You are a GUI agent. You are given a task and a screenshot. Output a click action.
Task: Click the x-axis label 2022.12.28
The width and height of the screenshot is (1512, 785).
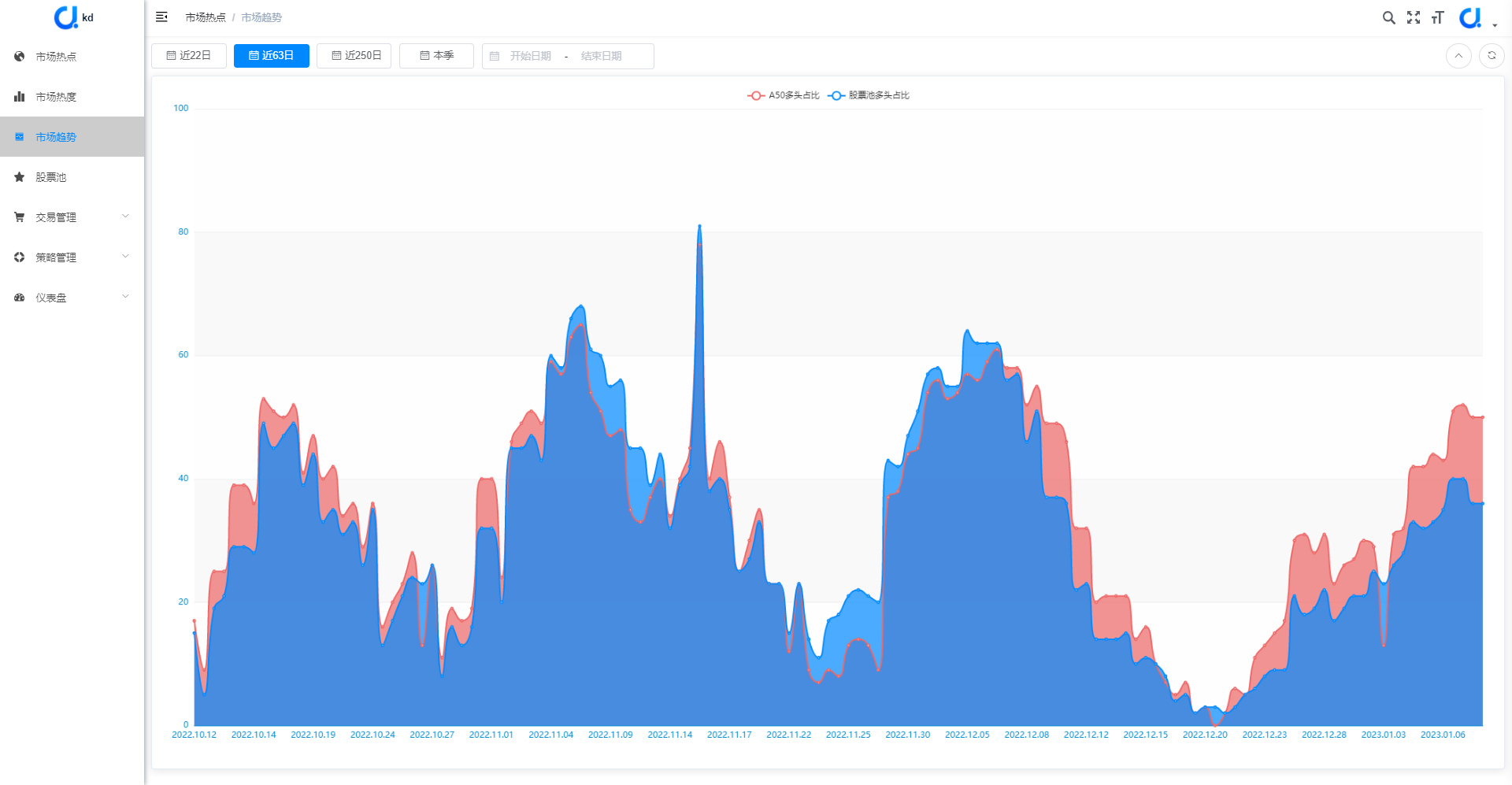[x=1324, y=735]
